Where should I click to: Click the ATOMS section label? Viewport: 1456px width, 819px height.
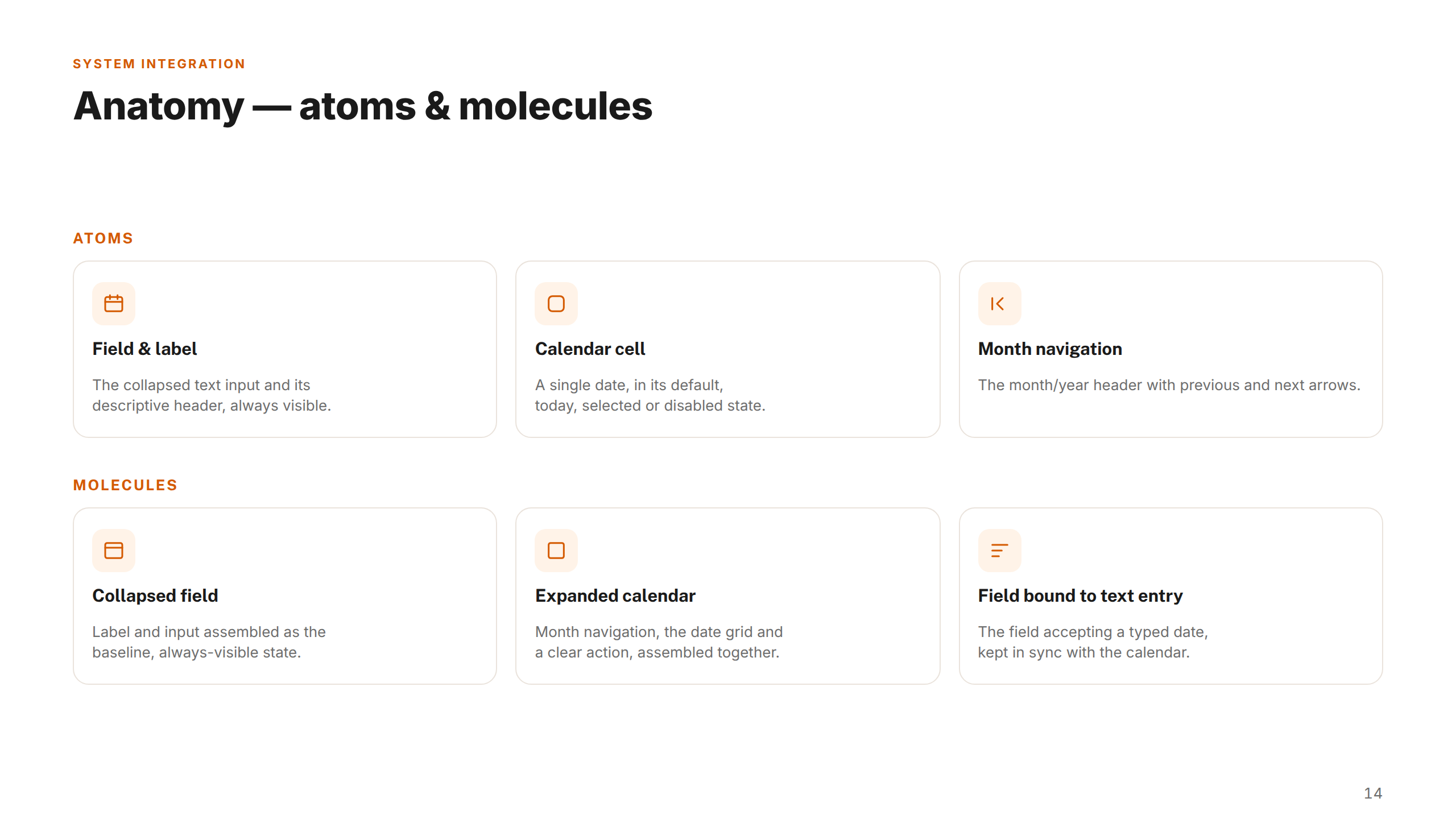103,238
